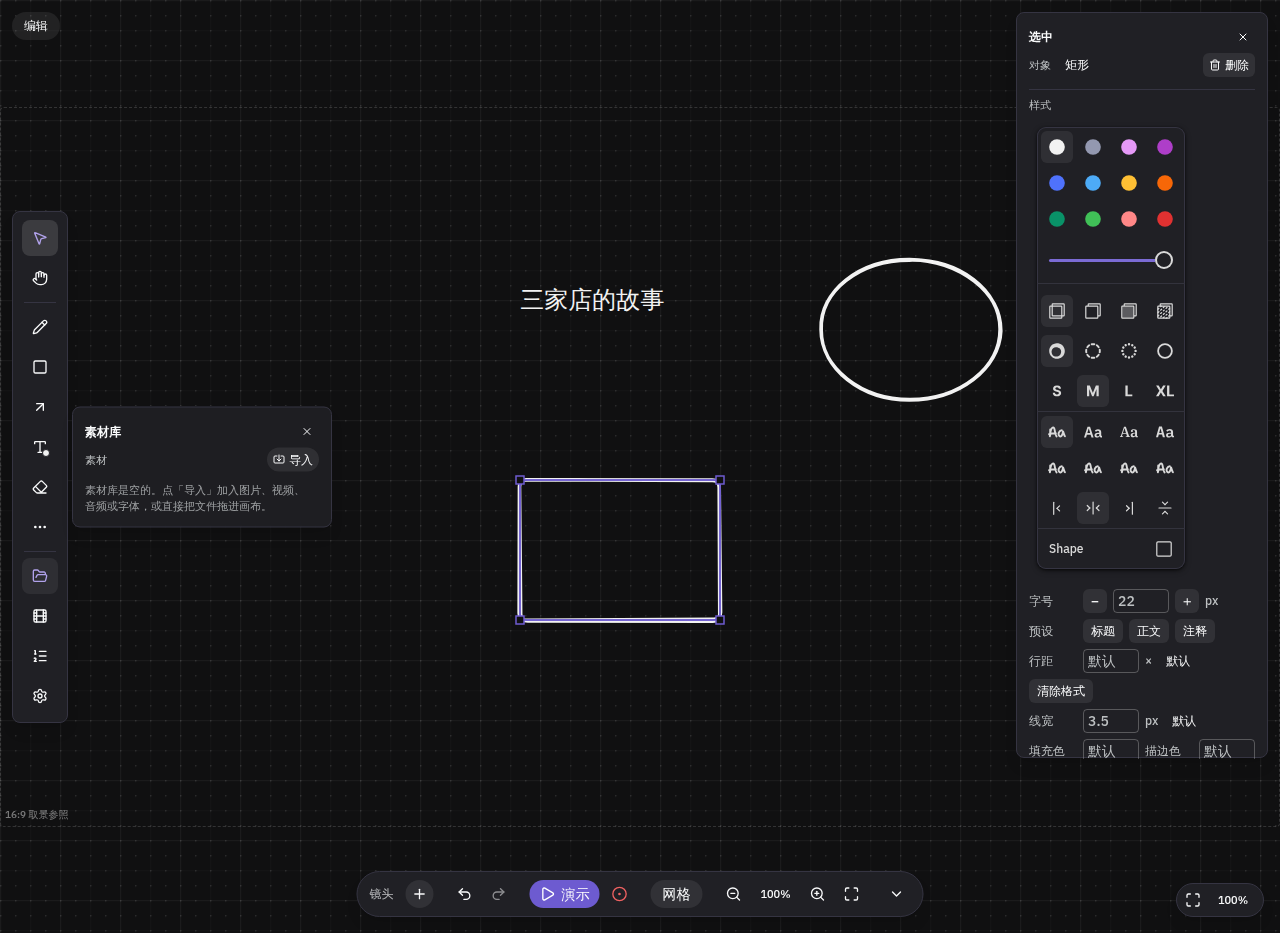The width and height of the screenshot is (1280, 933).
Task: Choose the dashed stroke style
Action: 1093,351
